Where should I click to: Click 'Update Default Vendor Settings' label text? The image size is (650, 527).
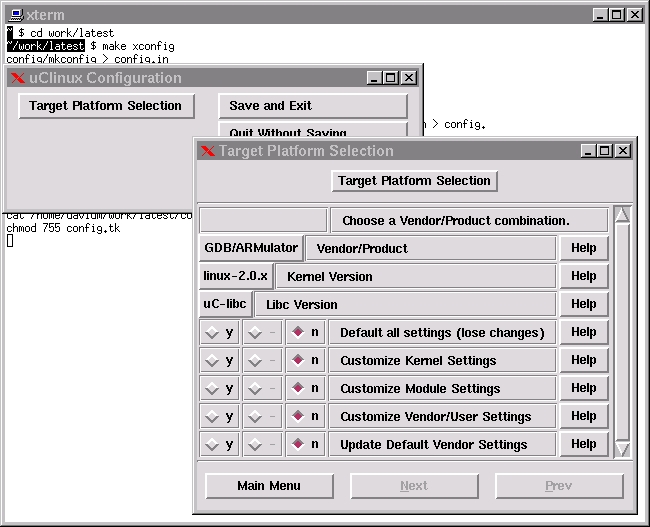pos(434,445)
